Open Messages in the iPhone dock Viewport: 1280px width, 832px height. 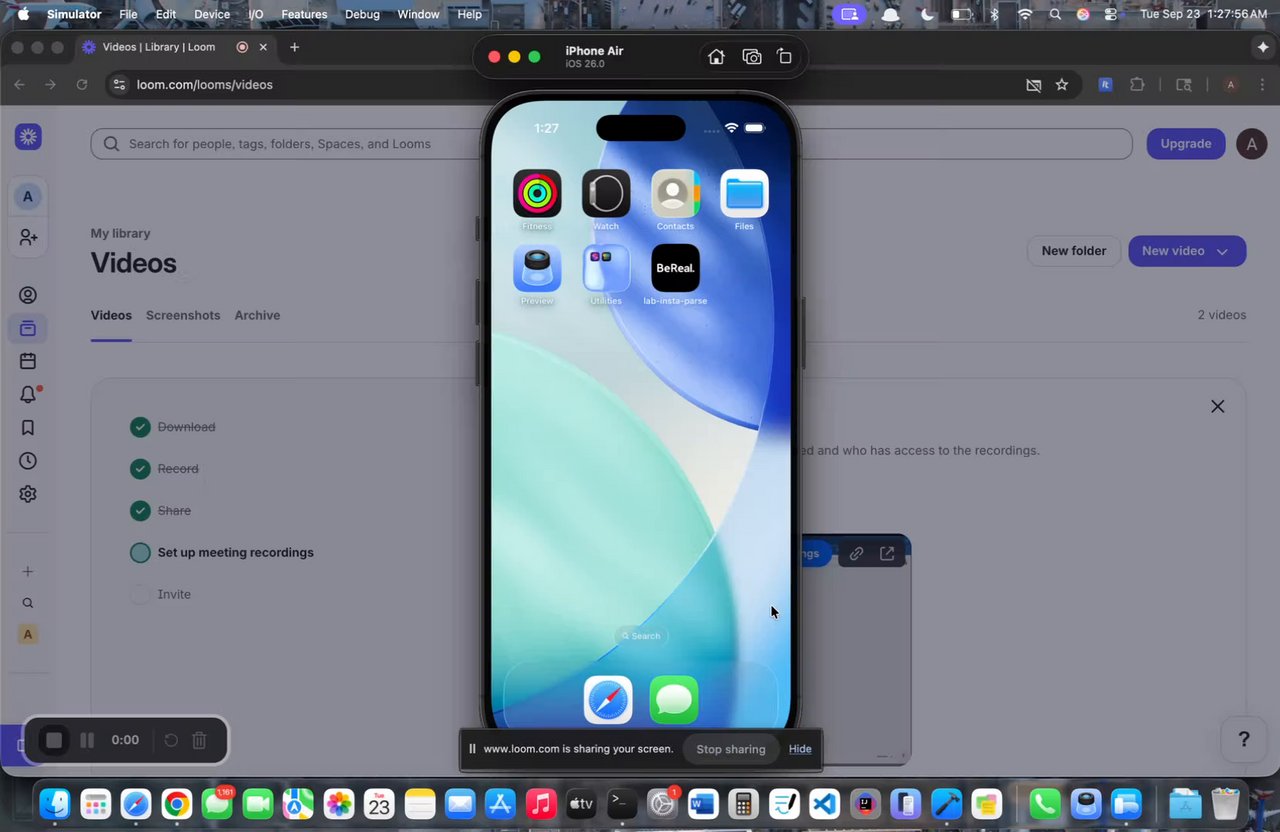point(674,700)
